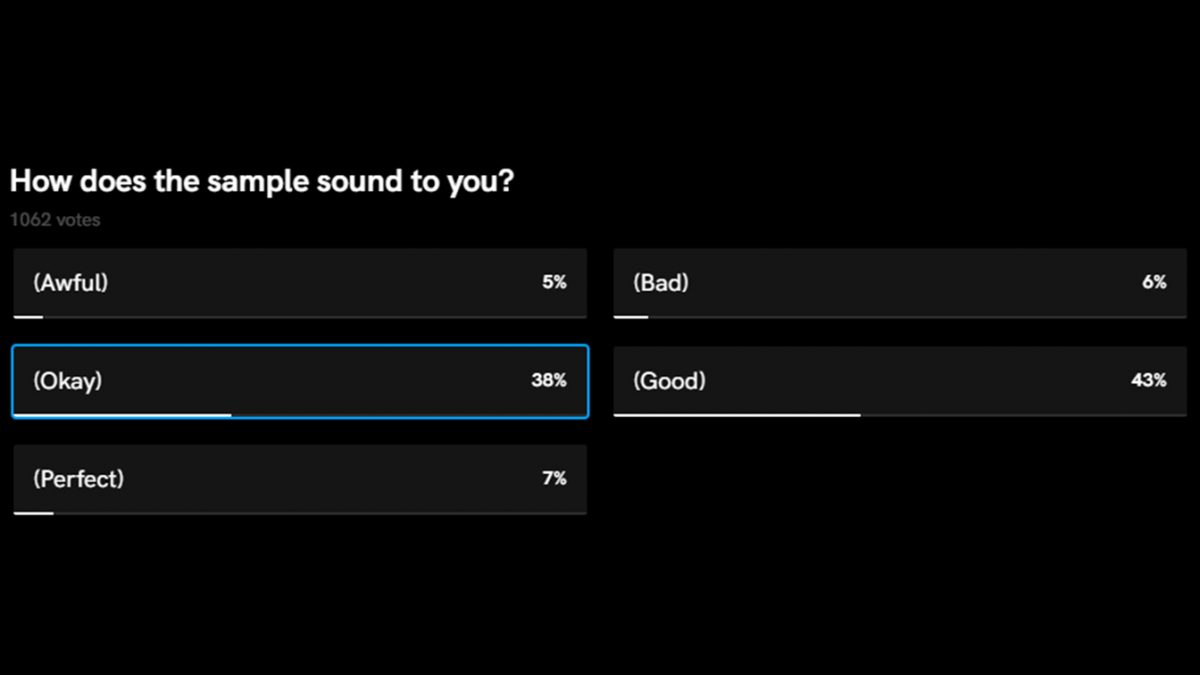This screenshot has height=675, width=1200.
Task: Click the highlighted (Okay) selected answer
Action: click(298, 381)
